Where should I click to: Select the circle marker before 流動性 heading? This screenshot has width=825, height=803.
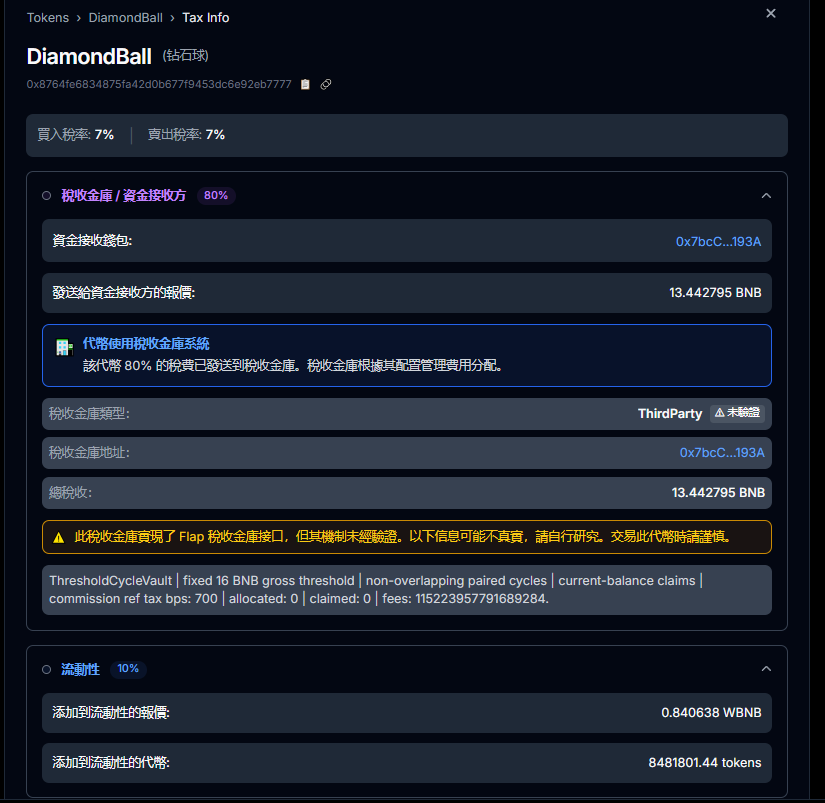pyautogui.click(x=46, y=669)
